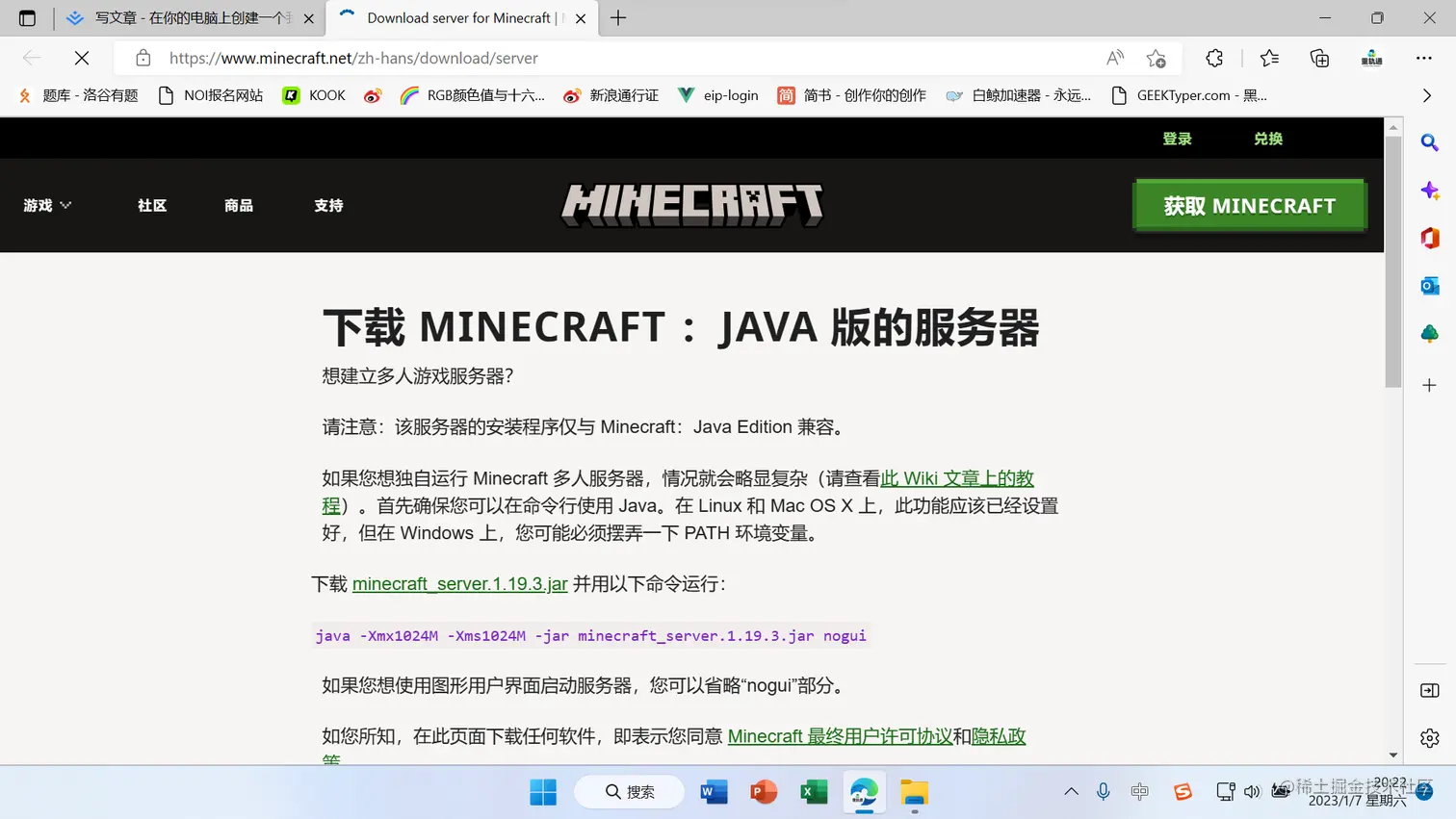The width and height of the screenshot is (1456, 819).
Task: Open the NOI报名网站 bookmark
Action: click(x=211, y=95)
